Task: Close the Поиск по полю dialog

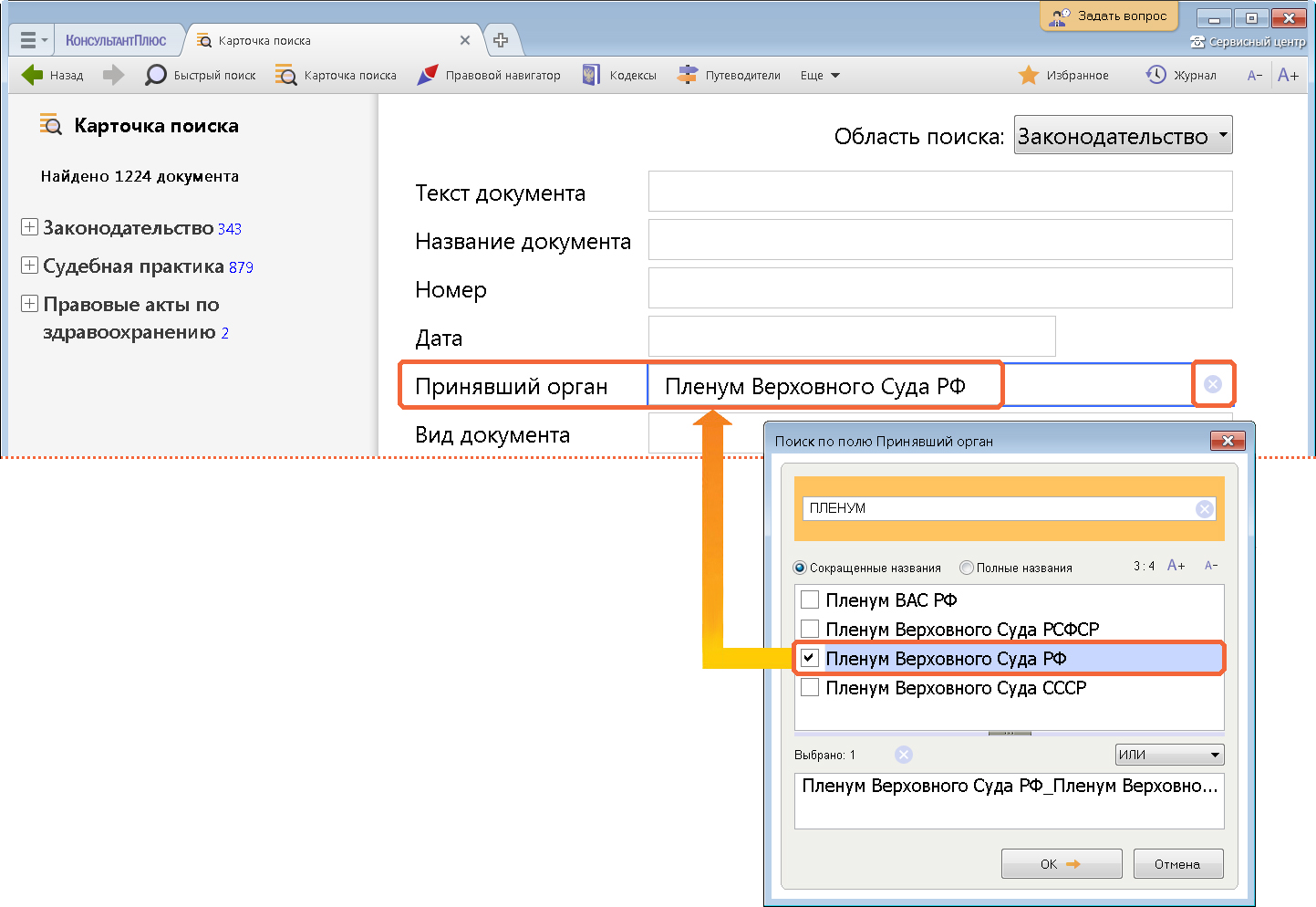Action: [x=1228, y=441]
